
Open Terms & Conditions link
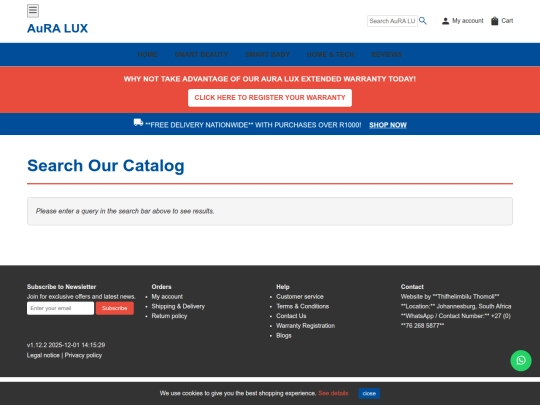point(302,306)
